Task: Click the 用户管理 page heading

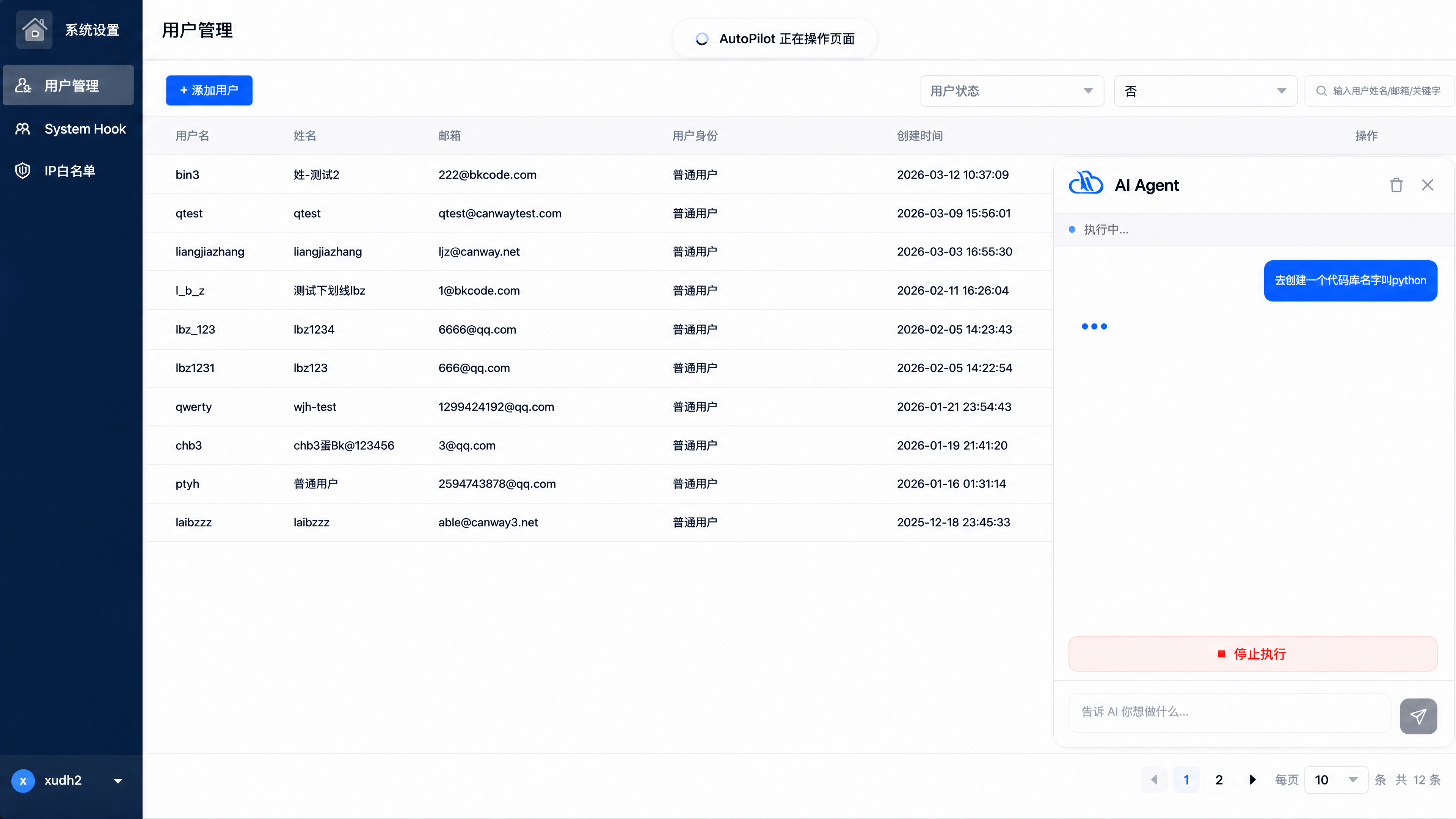Action: (197, 30)
